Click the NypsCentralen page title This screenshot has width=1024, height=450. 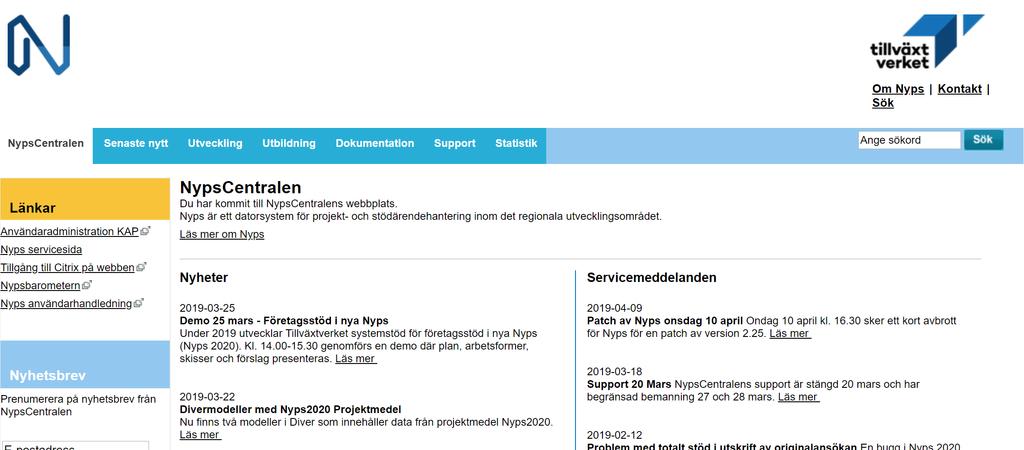click(x=240, y=187)
